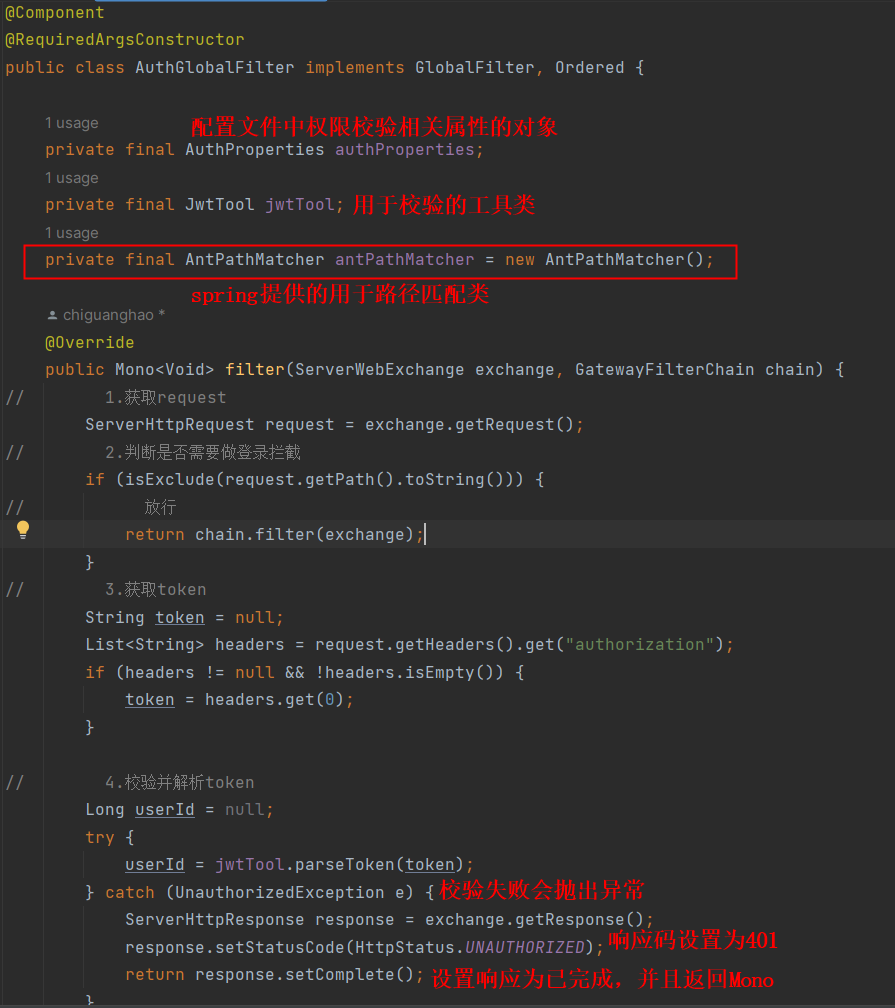This screenshot has width=895, height=1008.
Task: Click the chiguanghao author inlay hint
Action: pyautogui.click(x=108, y=315)
